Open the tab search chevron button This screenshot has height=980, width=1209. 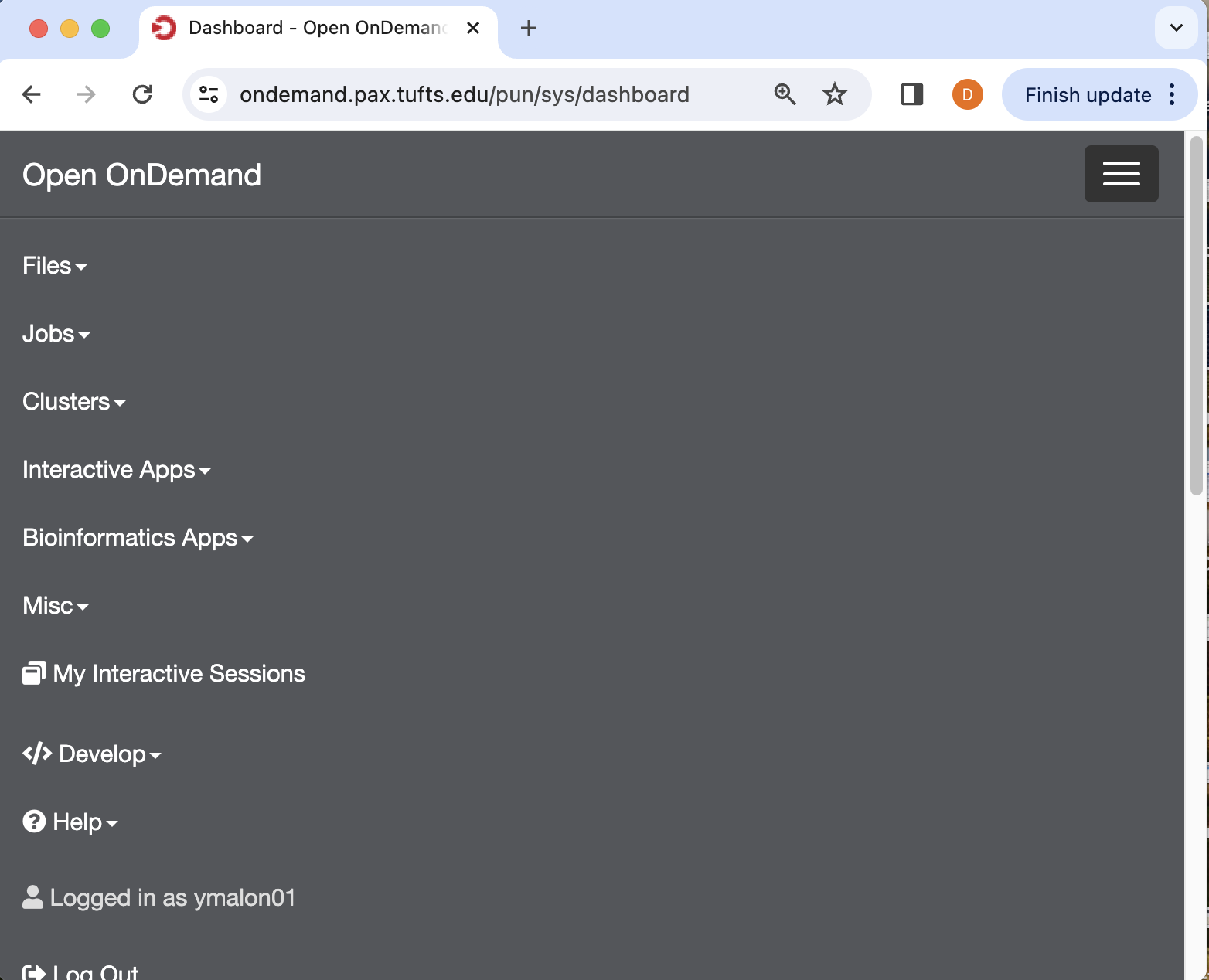[x=1176, y=28]
